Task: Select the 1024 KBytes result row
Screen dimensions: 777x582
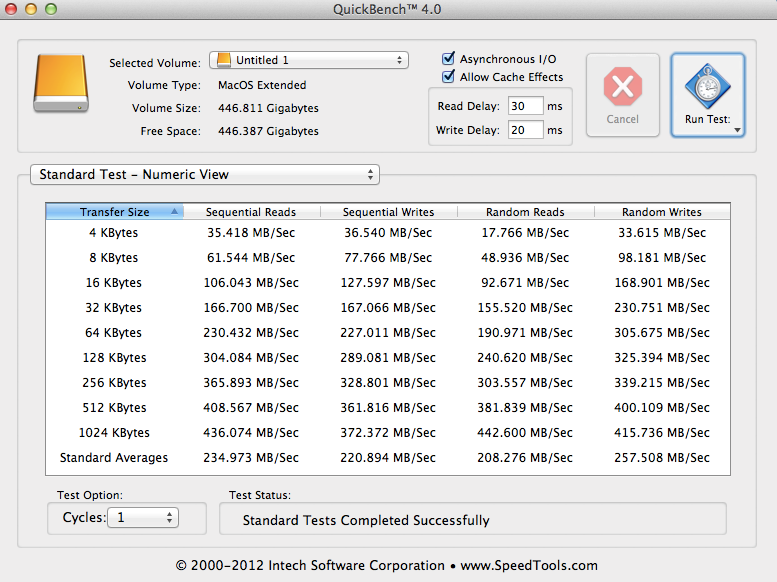Action: click(388, 433)
